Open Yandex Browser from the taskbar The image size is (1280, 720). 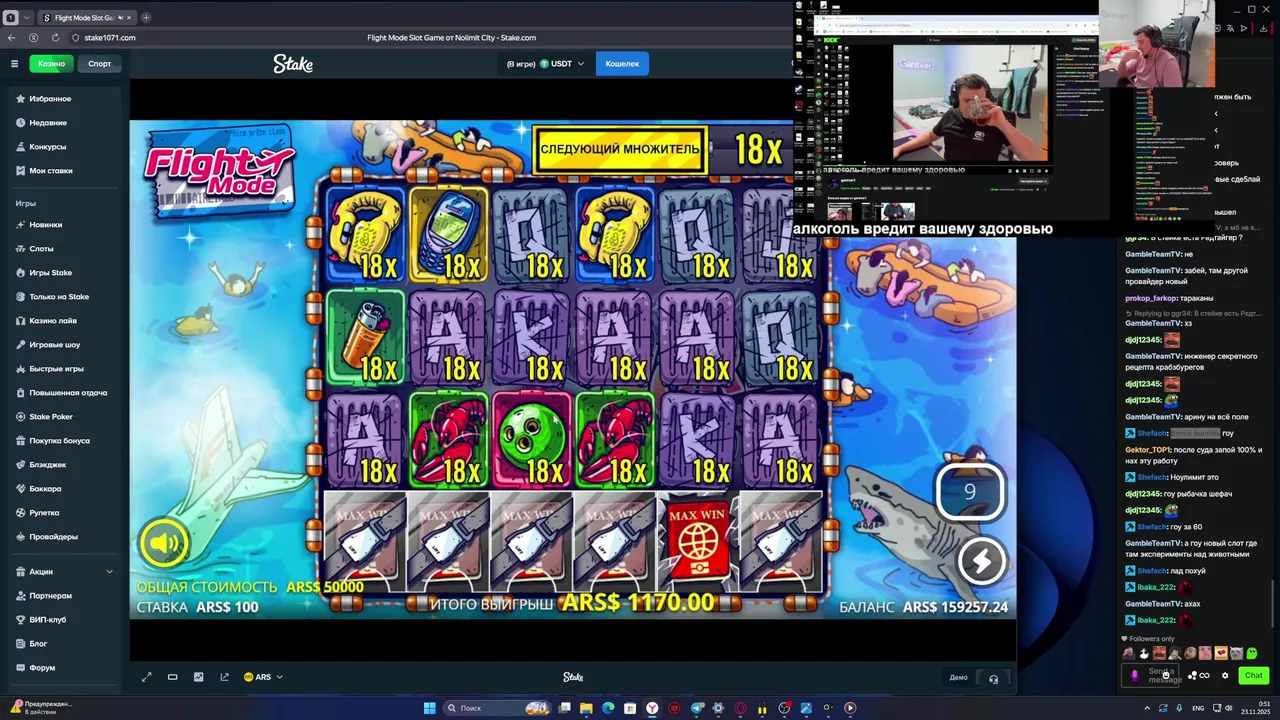[652, 708]
